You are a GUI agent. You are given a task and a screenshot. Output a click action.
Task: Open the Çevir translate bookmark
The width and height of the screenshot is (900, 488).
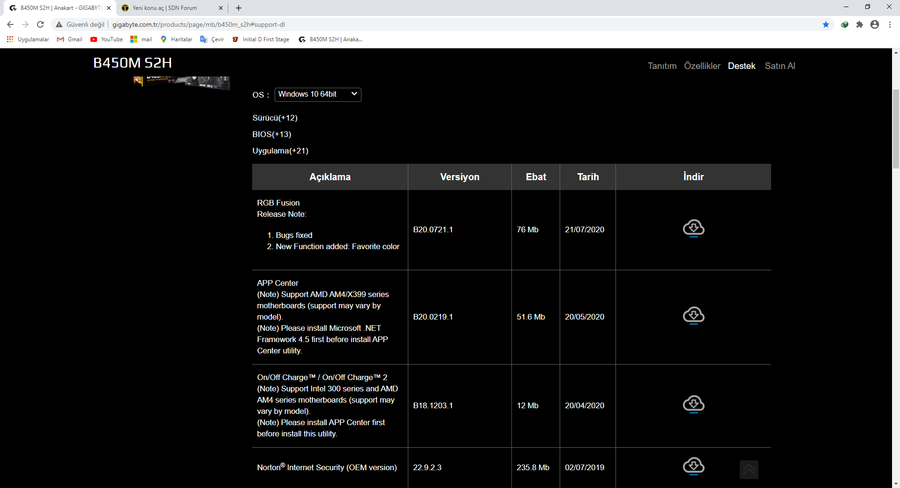point(212,39)
